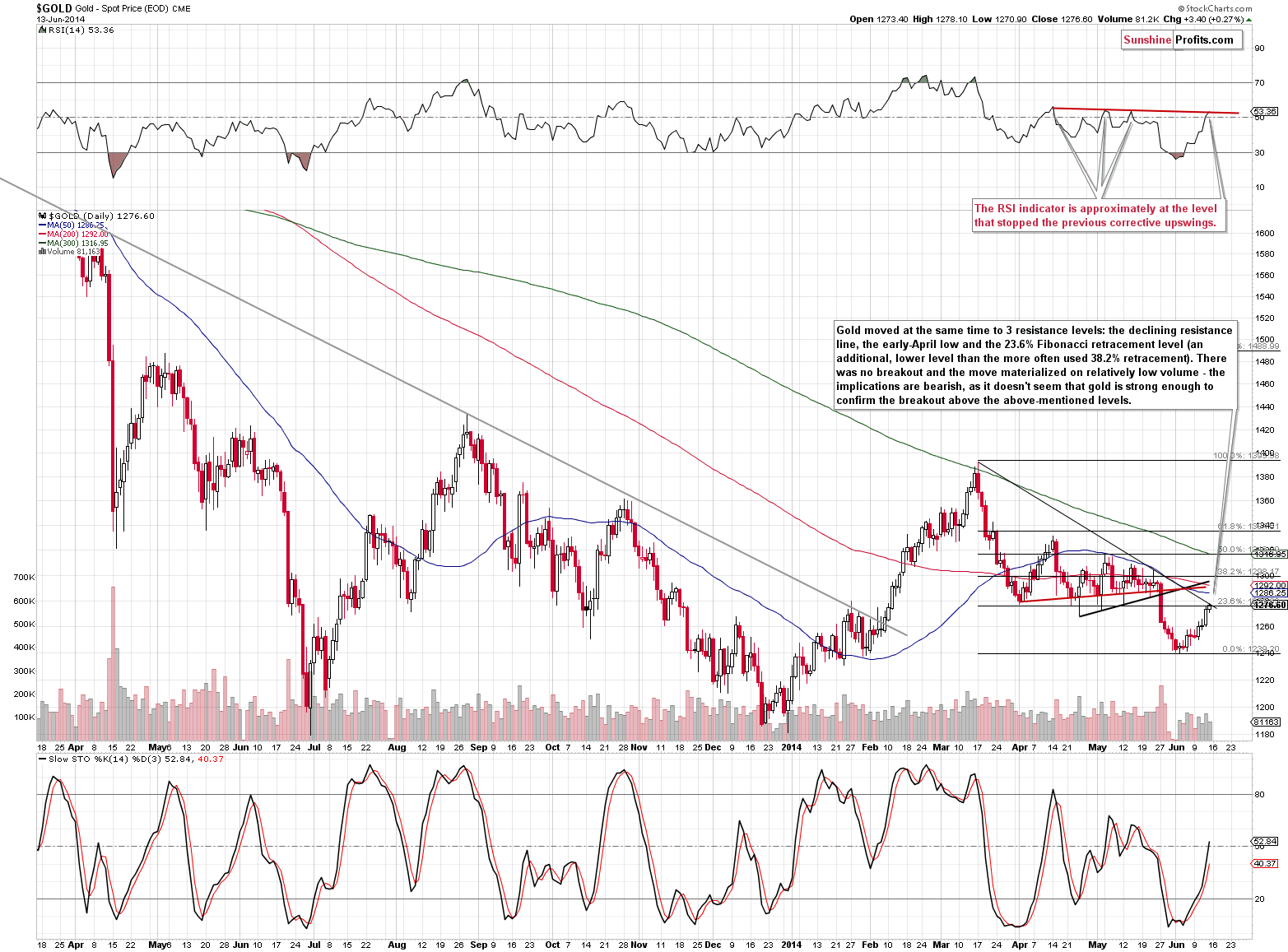The width and height of the screenshot is (1288, 952).
Task: Click the 61.8% Fibonacci retracement label
Action: (x=1248, y=527)
